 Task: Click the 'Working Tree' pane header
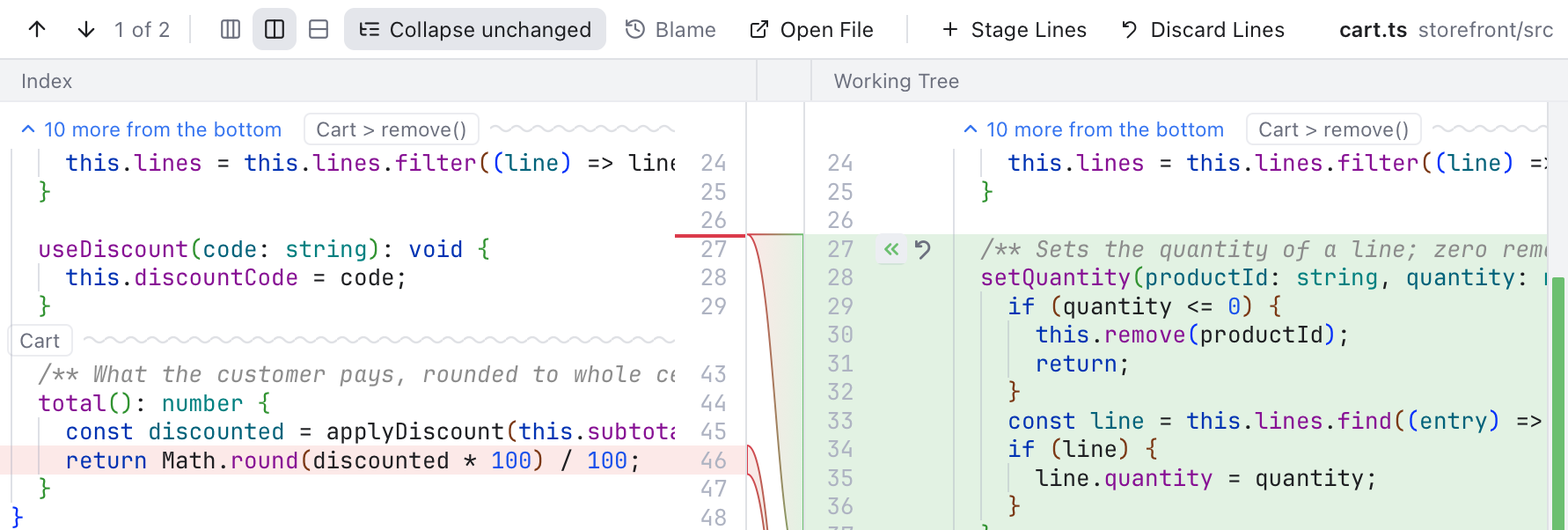coord(896,81)
